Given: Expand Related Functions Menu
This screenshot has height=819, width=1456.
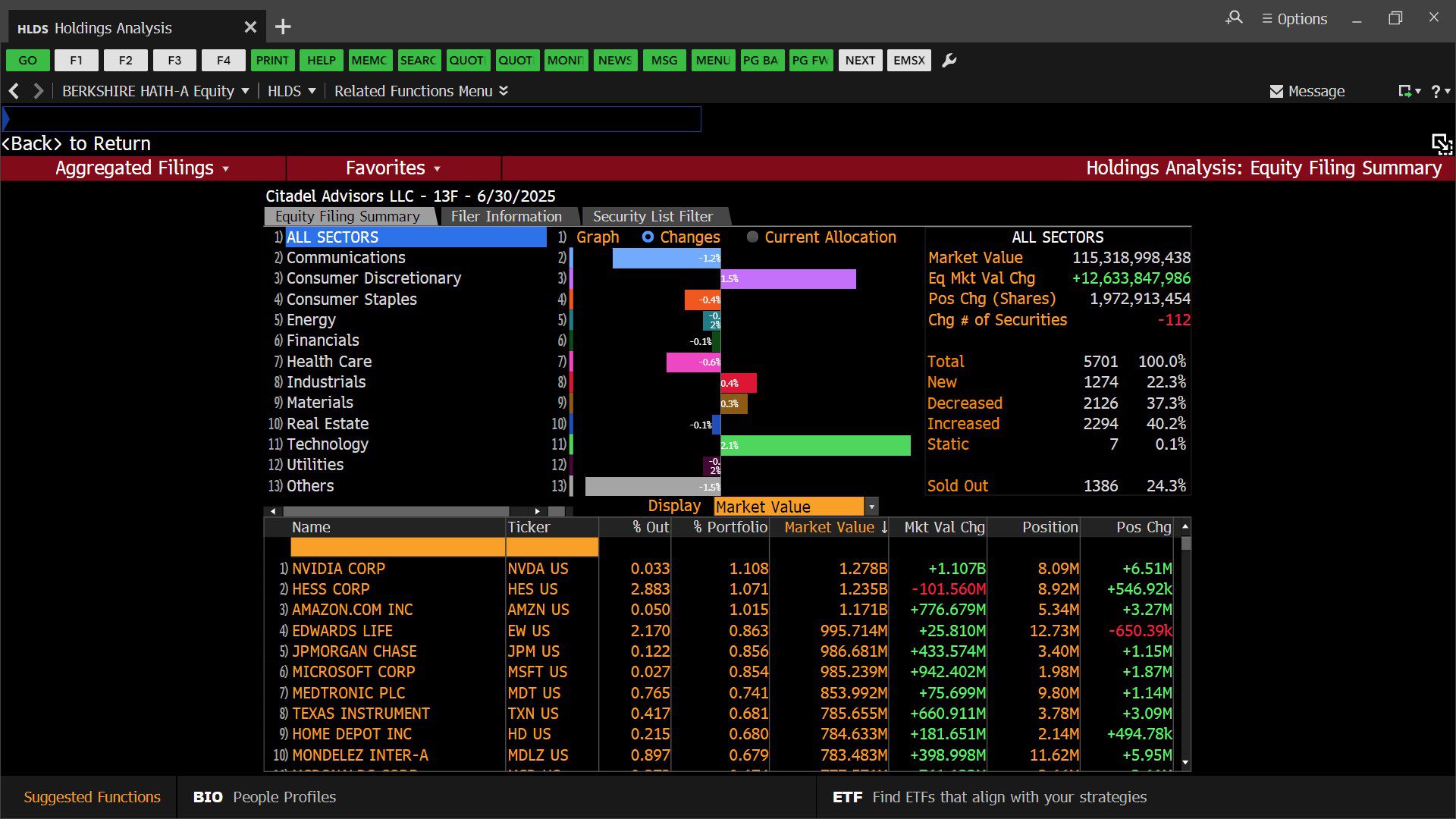Looking at the screenshot, I should (421, 91).
